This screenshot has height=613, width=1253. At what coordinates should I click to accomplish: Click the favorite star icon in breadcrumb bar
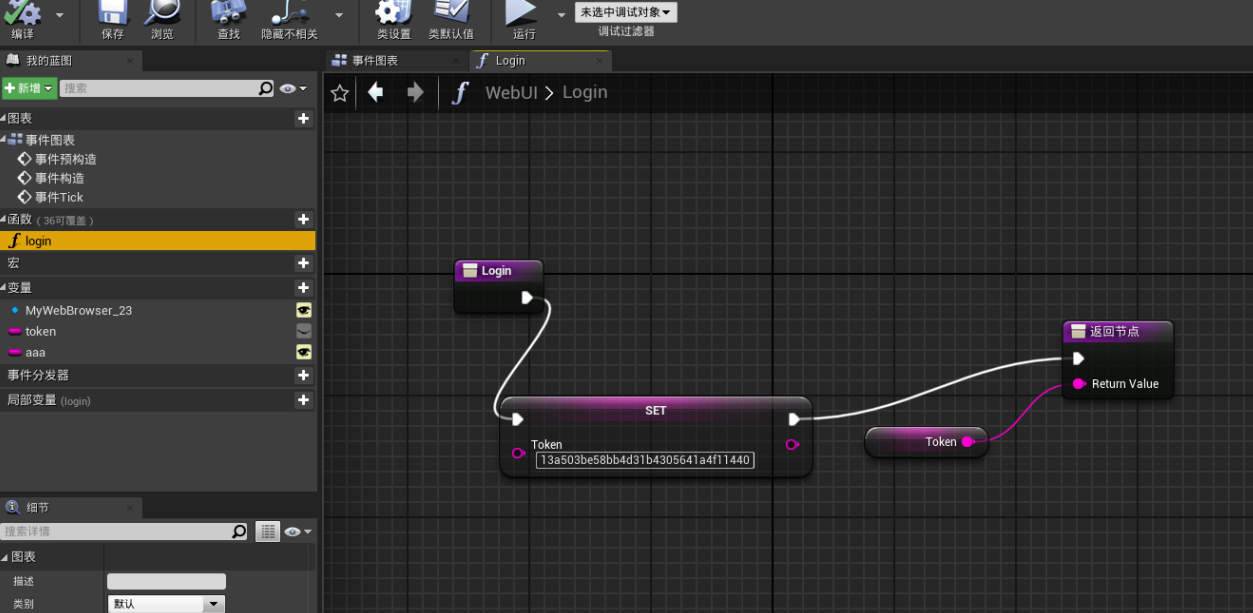coord(340,93)
